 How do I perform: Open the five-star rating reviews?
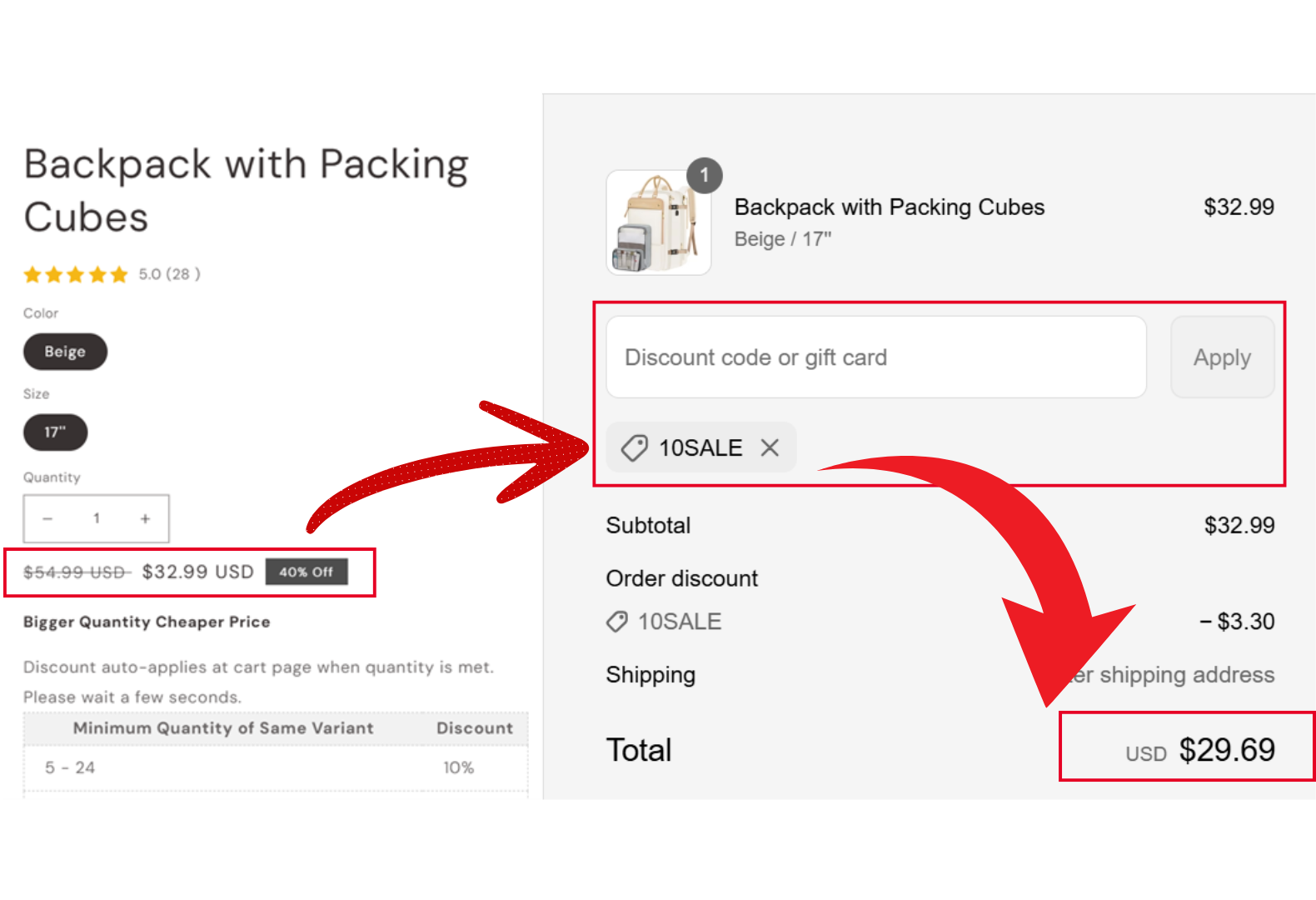pos(75,274)
